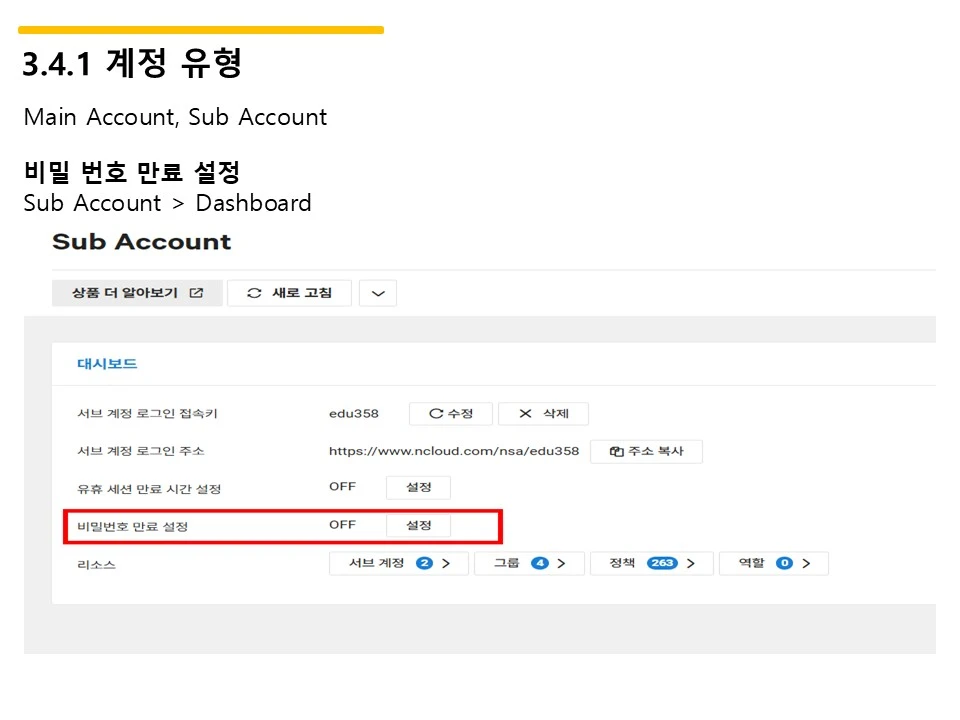Click the chevron beside 서브 계정 count

[x=446, y=563]
